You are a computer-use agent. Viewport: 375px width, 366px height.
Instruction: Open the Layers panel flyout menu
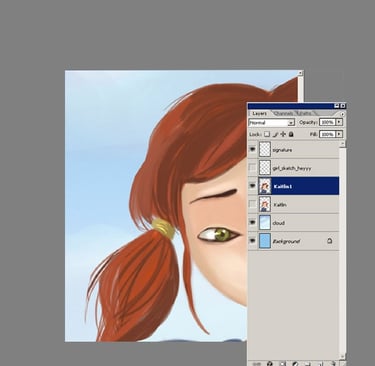[342, 114]
